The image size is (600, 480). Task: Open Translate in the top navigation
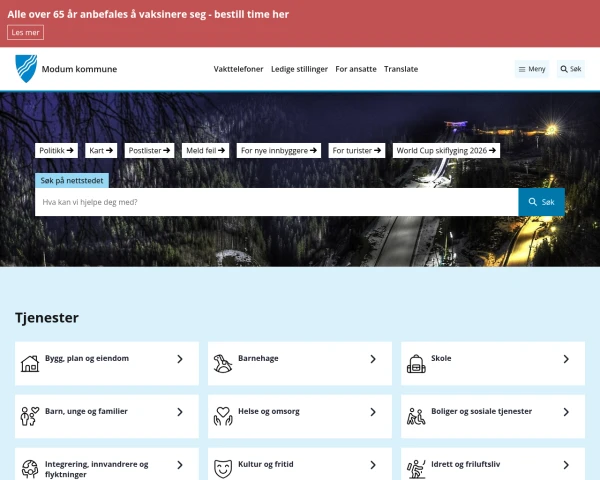point(401,69)
